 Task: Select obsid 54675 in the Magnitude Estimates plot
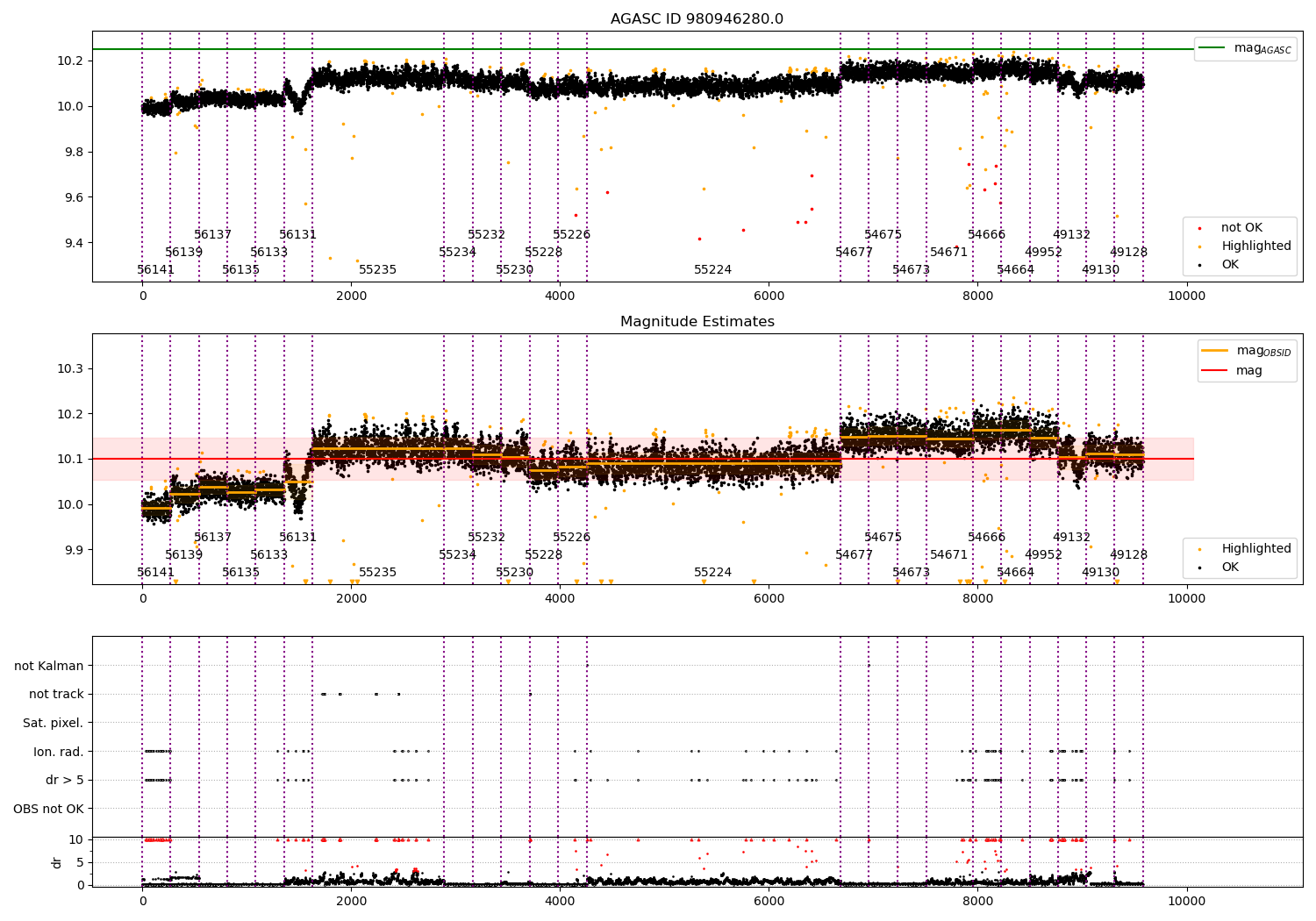(883, 538)
